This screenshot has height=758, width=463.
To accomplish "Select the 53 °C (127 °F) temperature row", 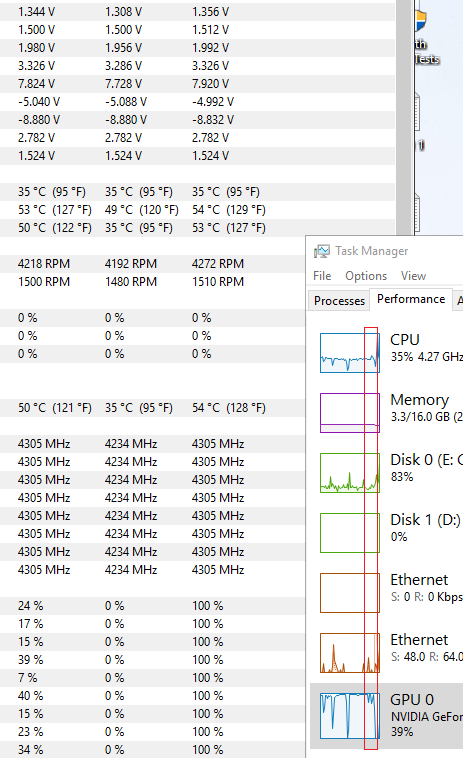I will [x=197, y=210].
